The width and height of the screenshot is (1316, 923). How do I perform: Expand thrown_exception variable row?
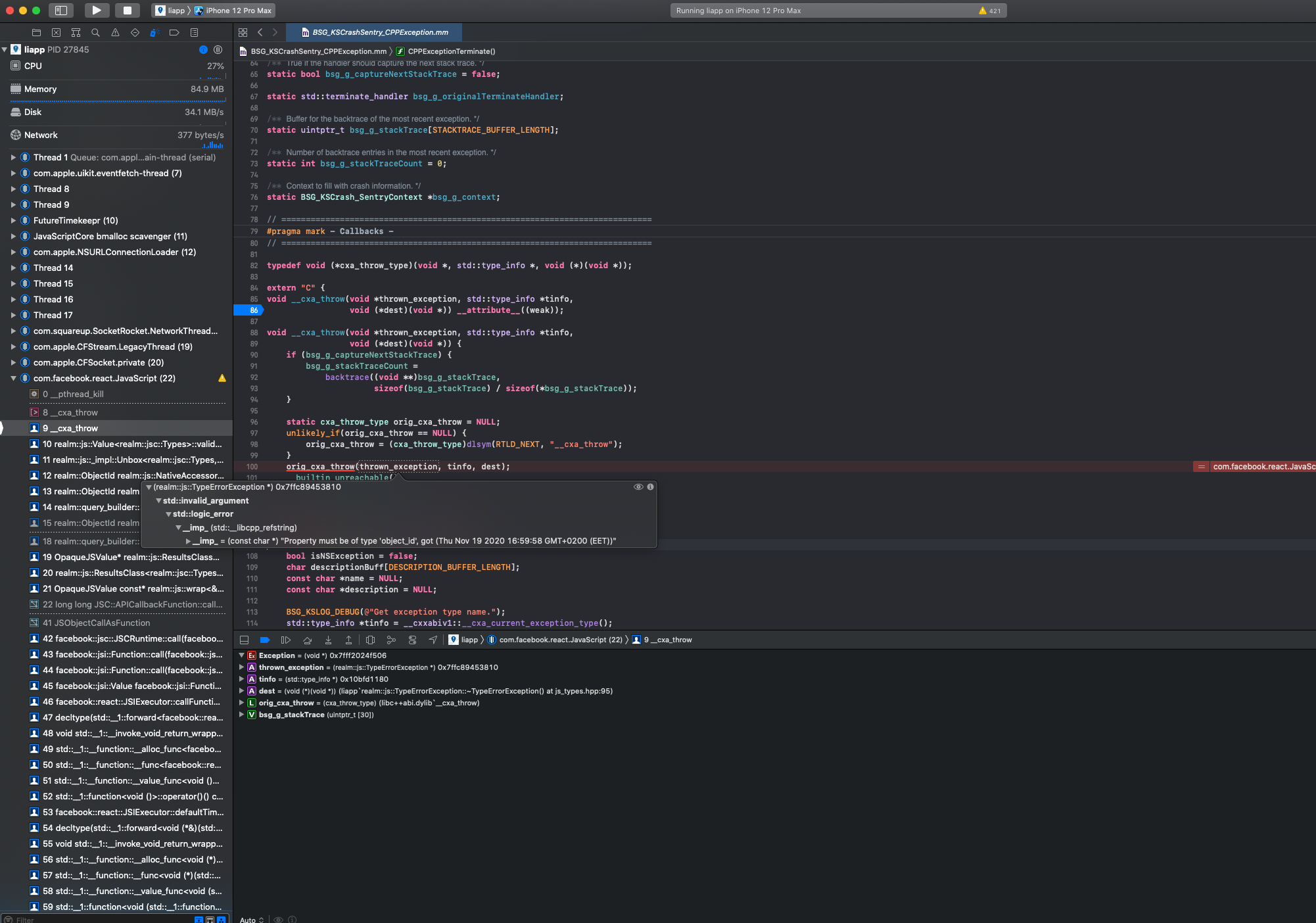point(242,667)
